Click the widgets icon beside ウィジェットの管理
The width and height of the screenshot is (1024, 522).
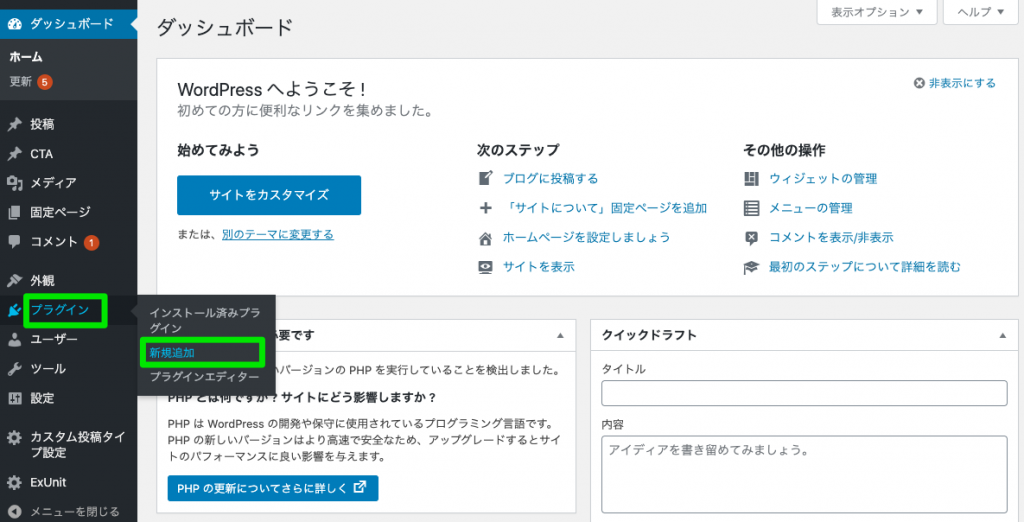pos(752,178)
